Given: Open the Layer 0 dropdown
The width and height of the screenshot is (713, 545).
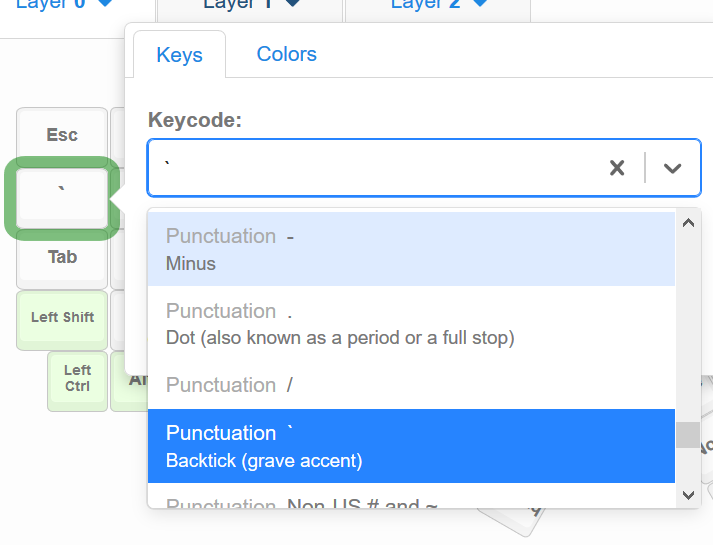Looking at the screenshot, I should pyautogui.click(x=64, y=4).
